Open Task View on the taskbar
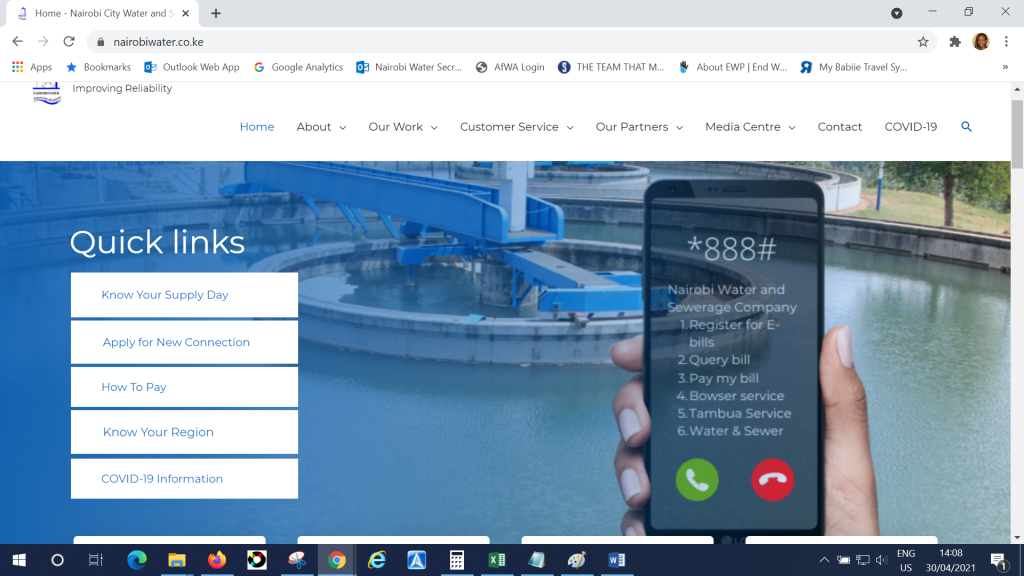The image size is (1024, 576). (x=96, y=560)
